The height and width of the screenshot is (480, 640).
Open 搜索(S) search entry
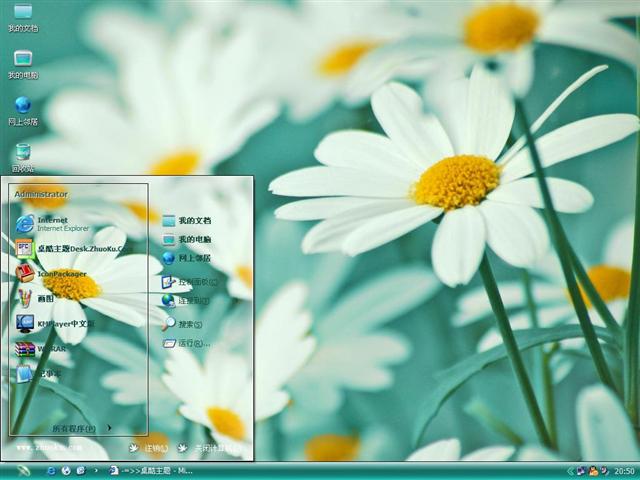point(182,324)
